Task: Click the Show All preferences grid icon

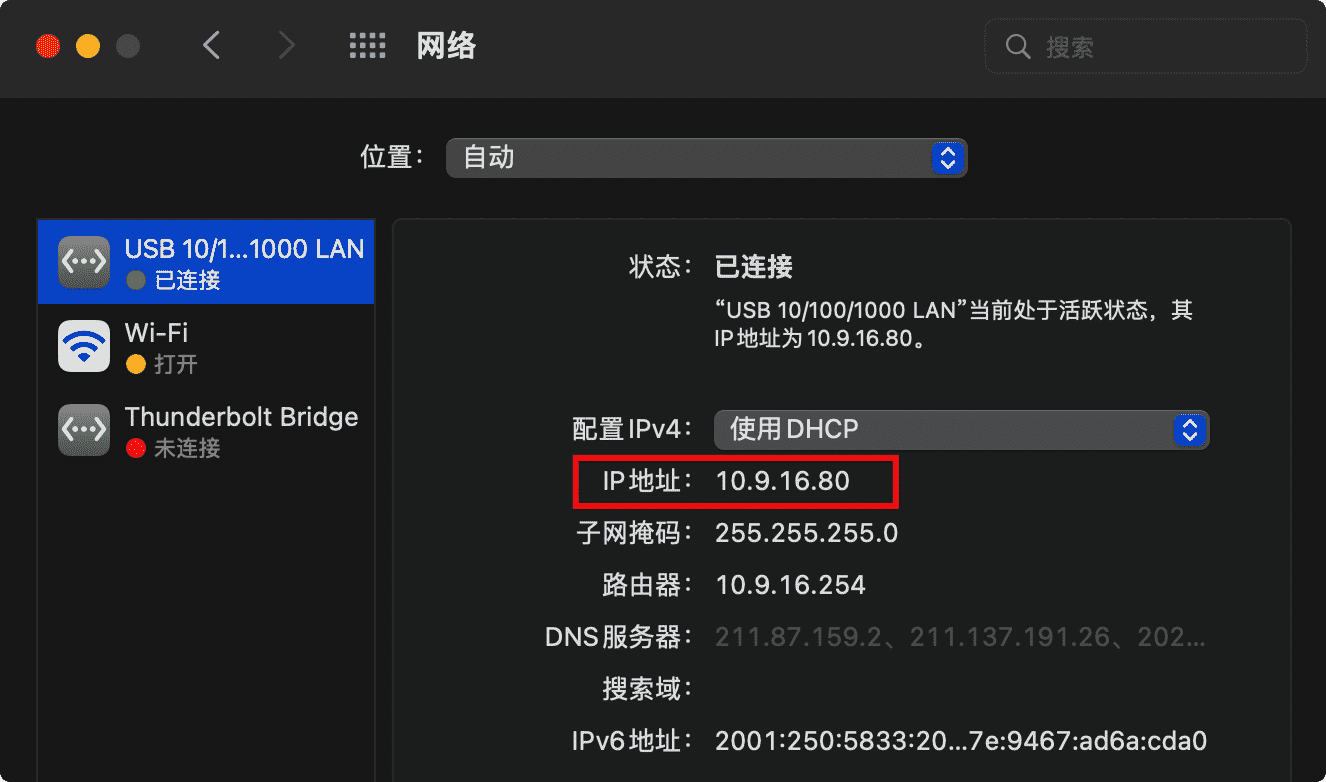Action: click(367, 45)
